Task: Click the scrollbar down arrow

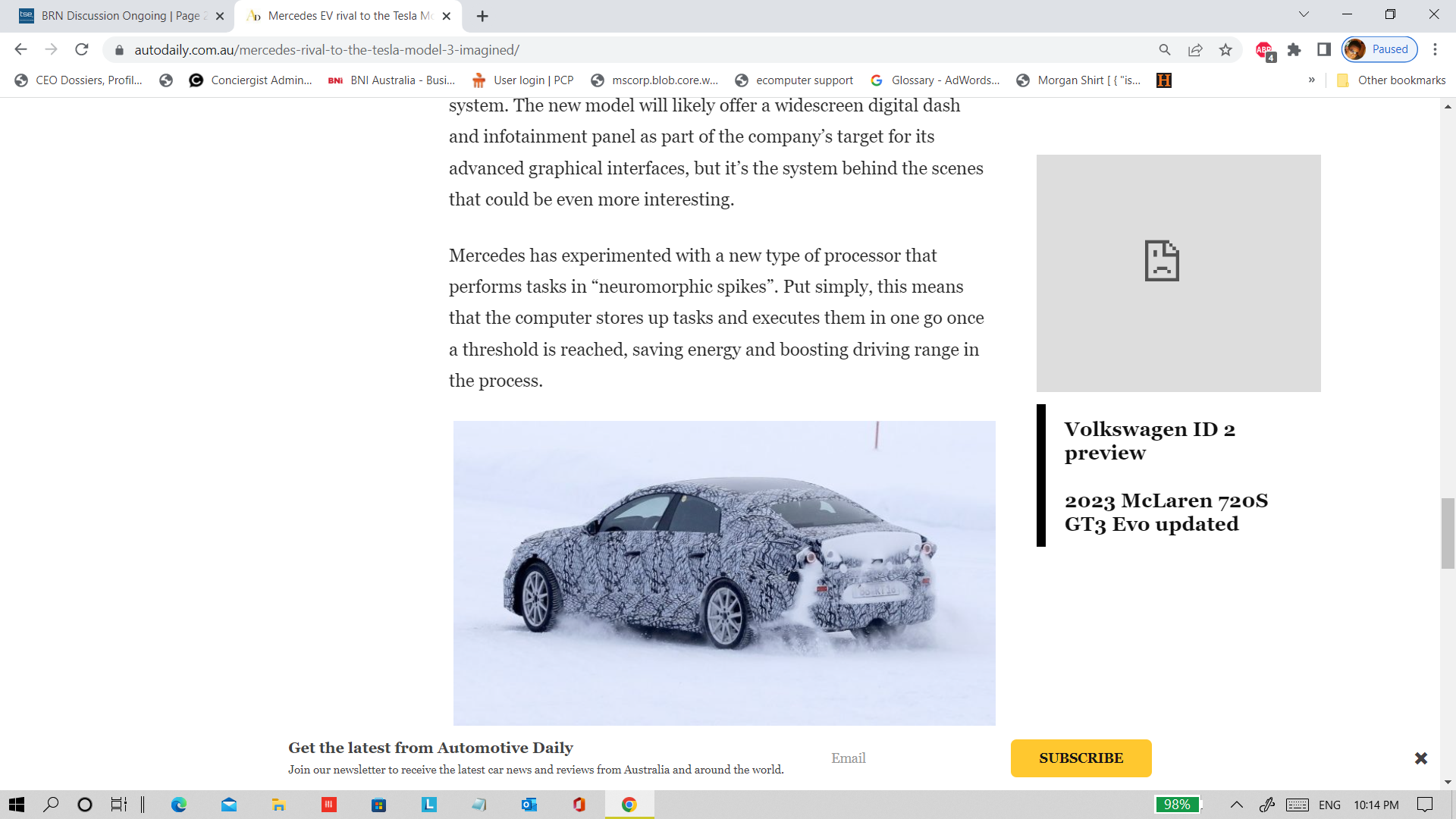Action: [x=1448, y=782]
